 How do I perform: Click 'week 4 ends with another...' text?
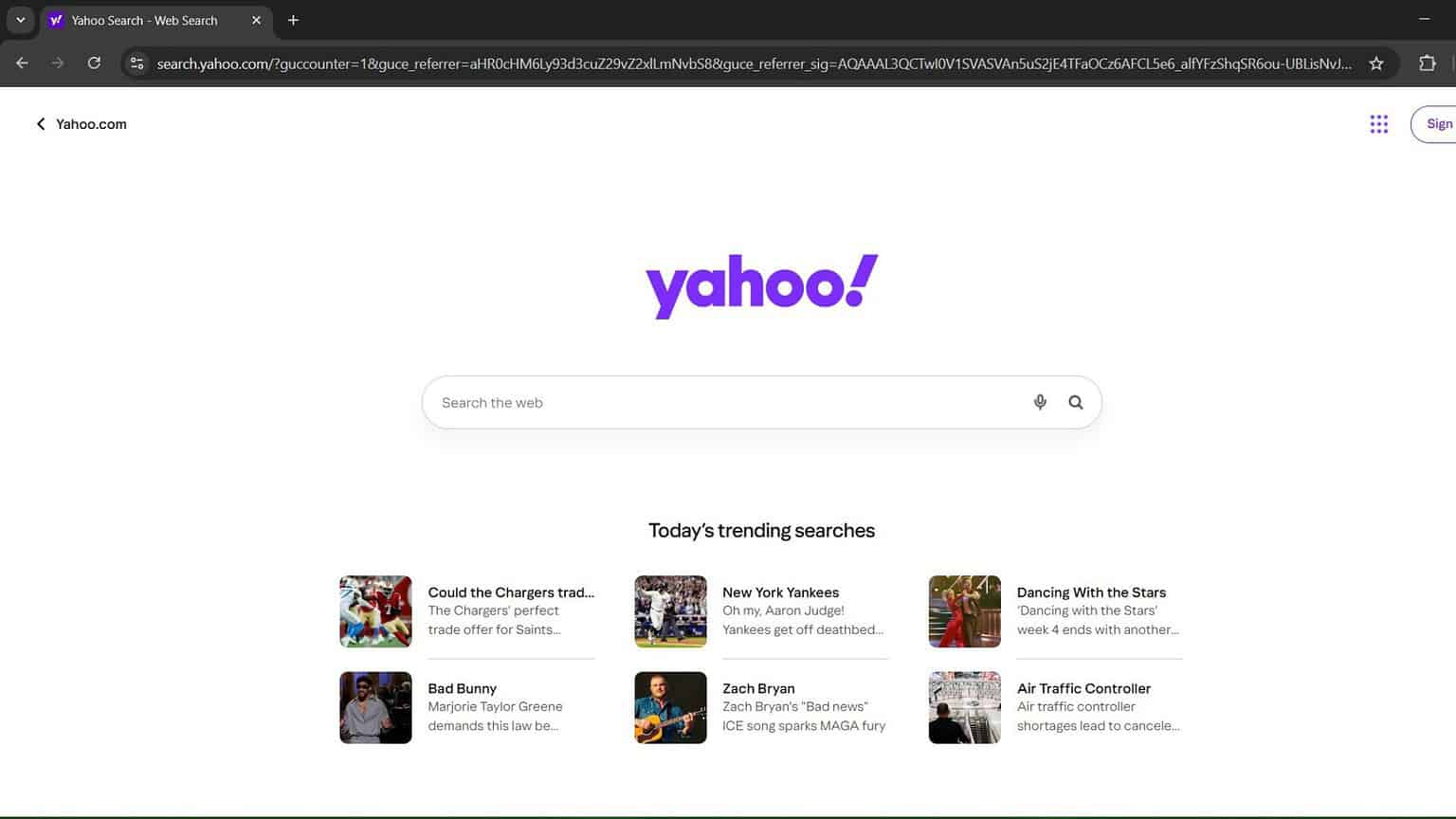(1098, 629)
